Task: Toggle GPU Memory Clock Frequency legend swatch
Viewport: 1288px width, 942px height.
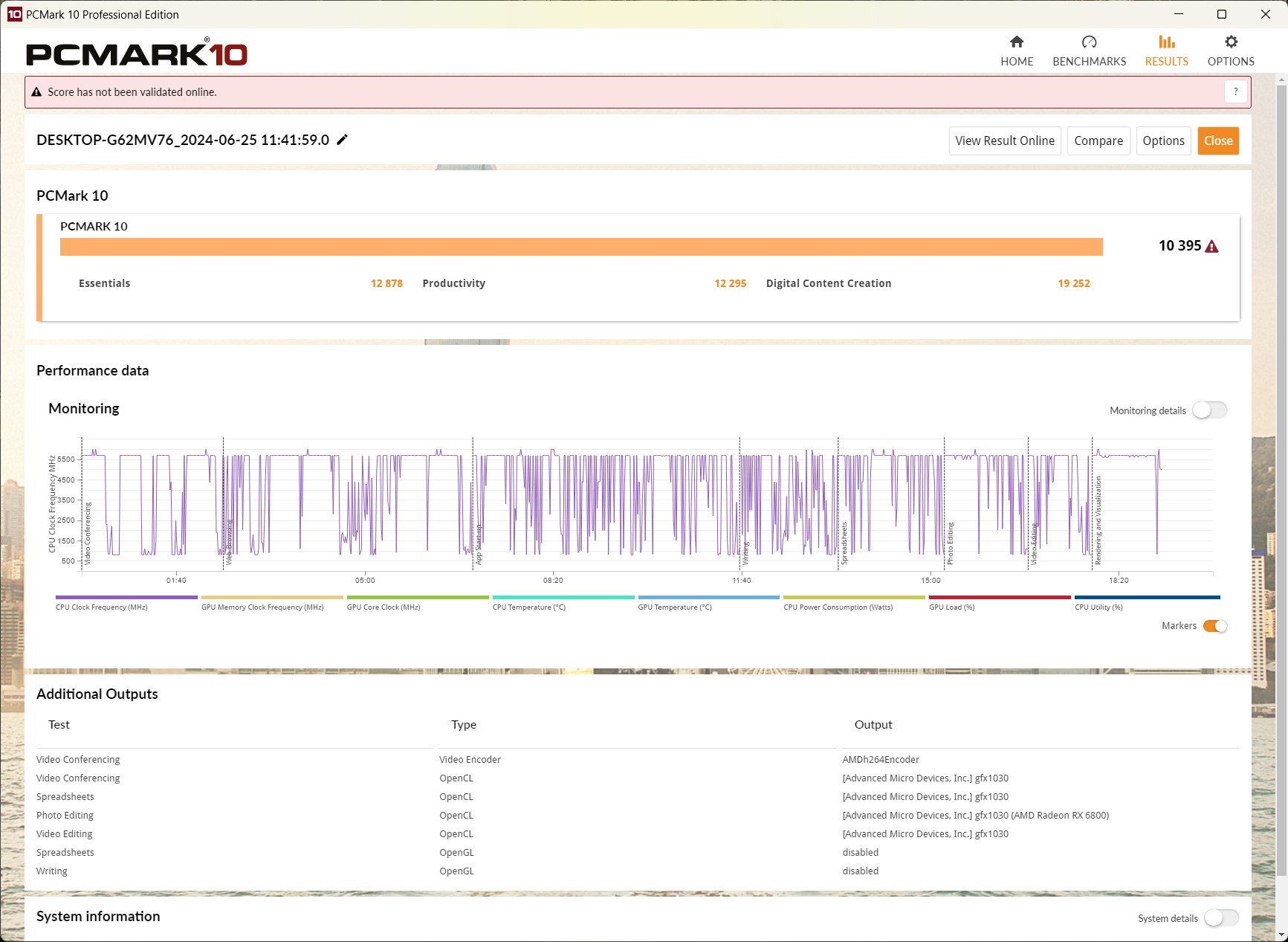Action: point(272,597)
